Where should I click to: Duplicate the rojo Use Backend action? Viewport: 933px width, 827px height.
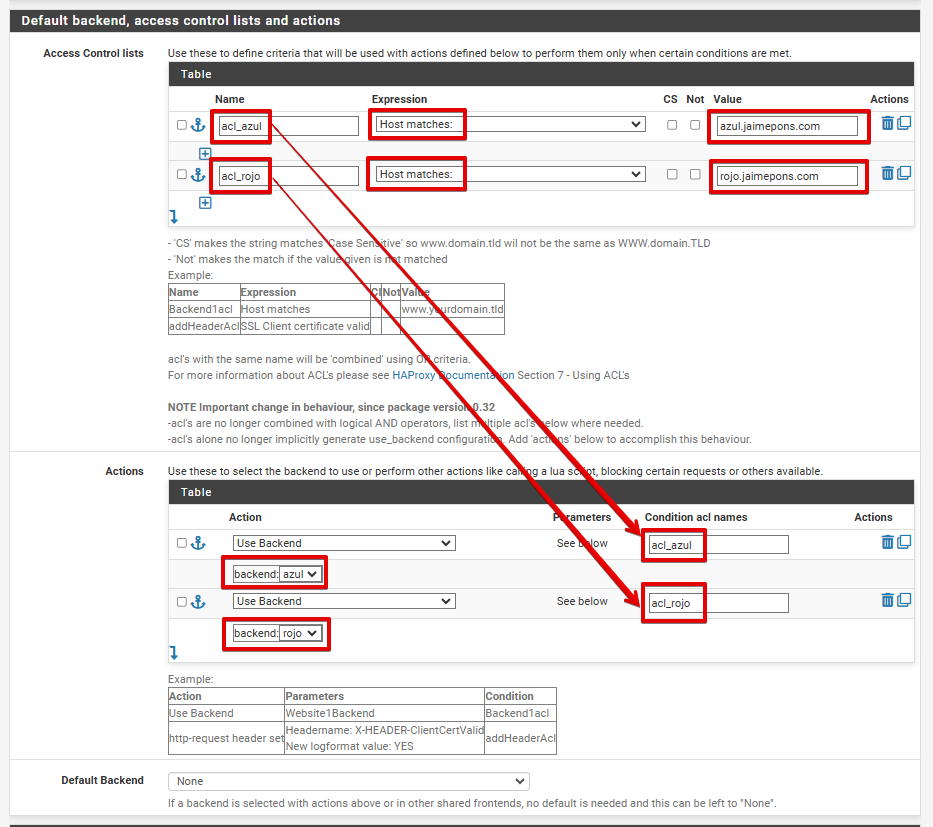(x=904, y=600)
